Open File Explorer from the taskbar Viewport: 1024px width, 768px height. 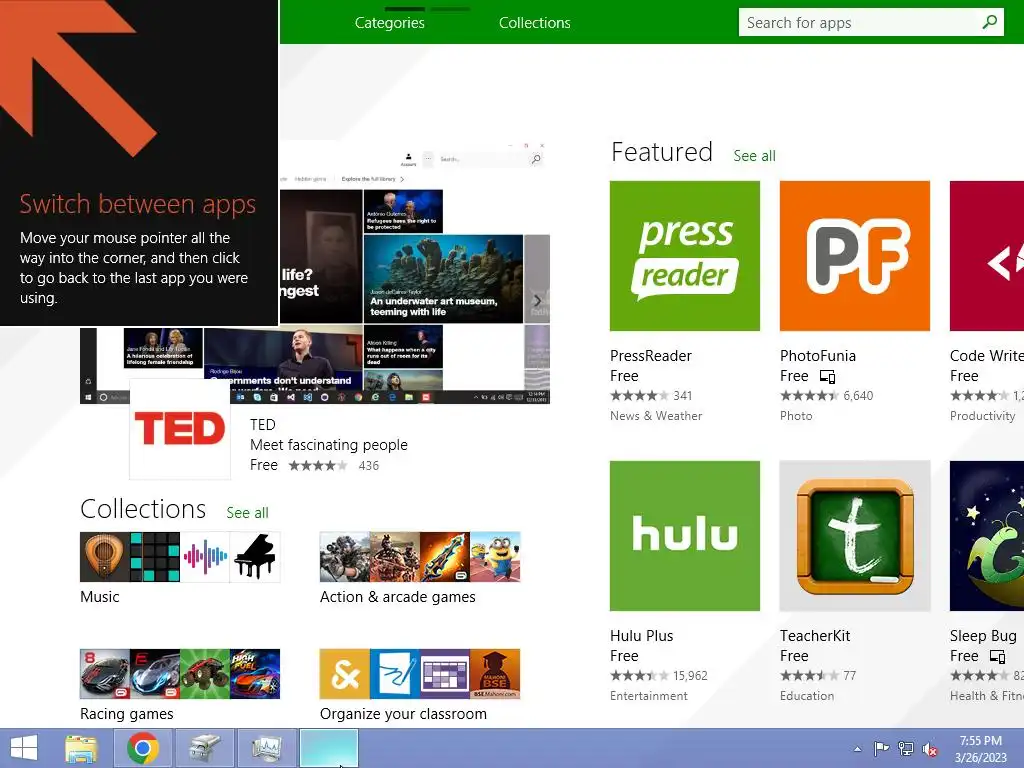click(x=82, y=748)
